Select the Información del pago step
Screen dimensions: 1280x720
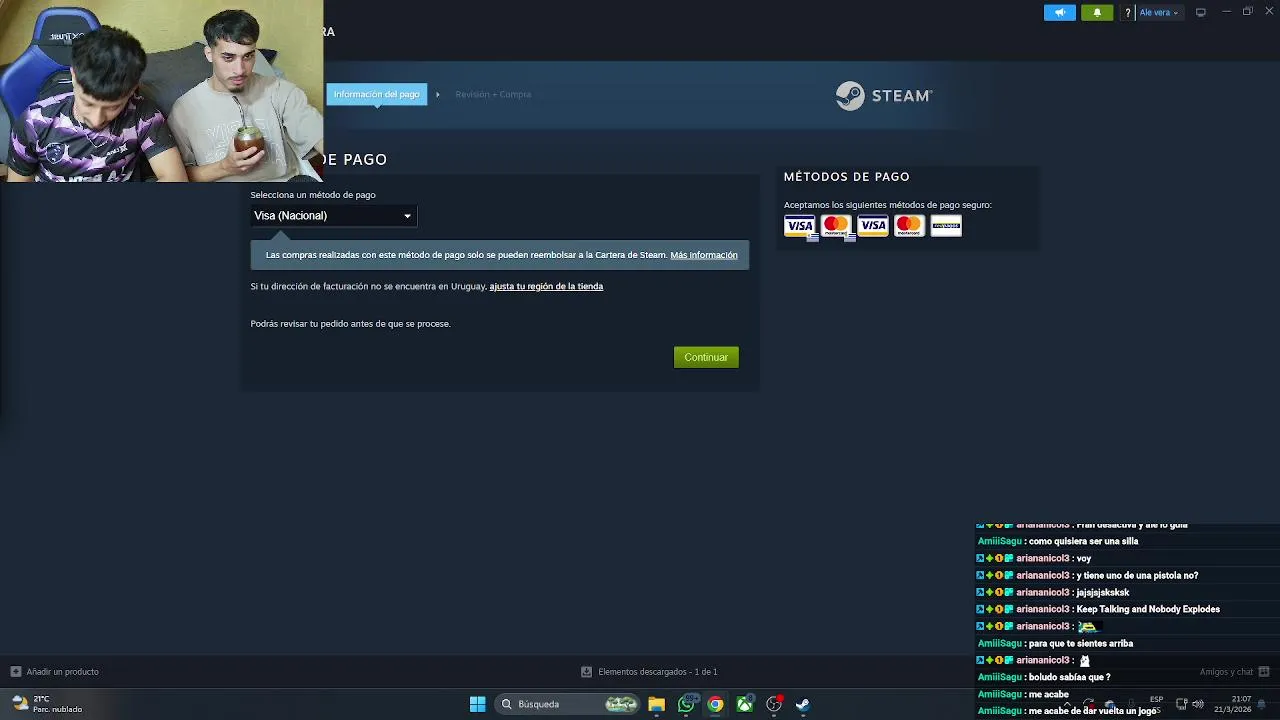tap(377, 94)
